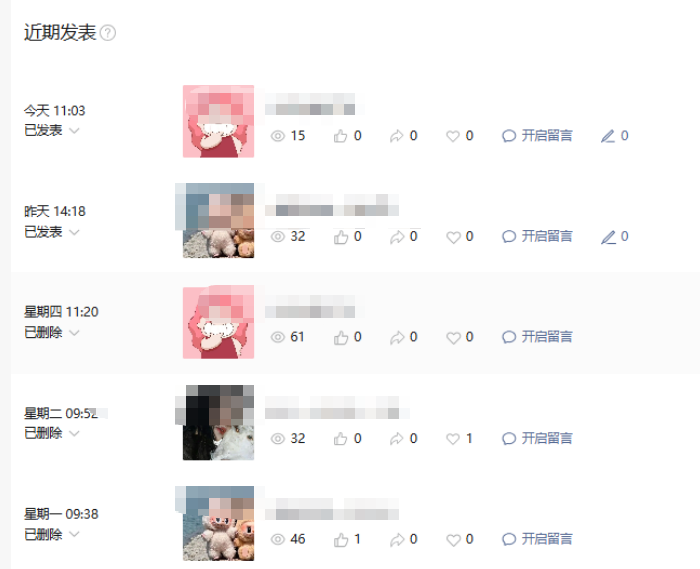
Task: Click the edit pencil icon on today's 11:03 post
Action: [608, 136]
